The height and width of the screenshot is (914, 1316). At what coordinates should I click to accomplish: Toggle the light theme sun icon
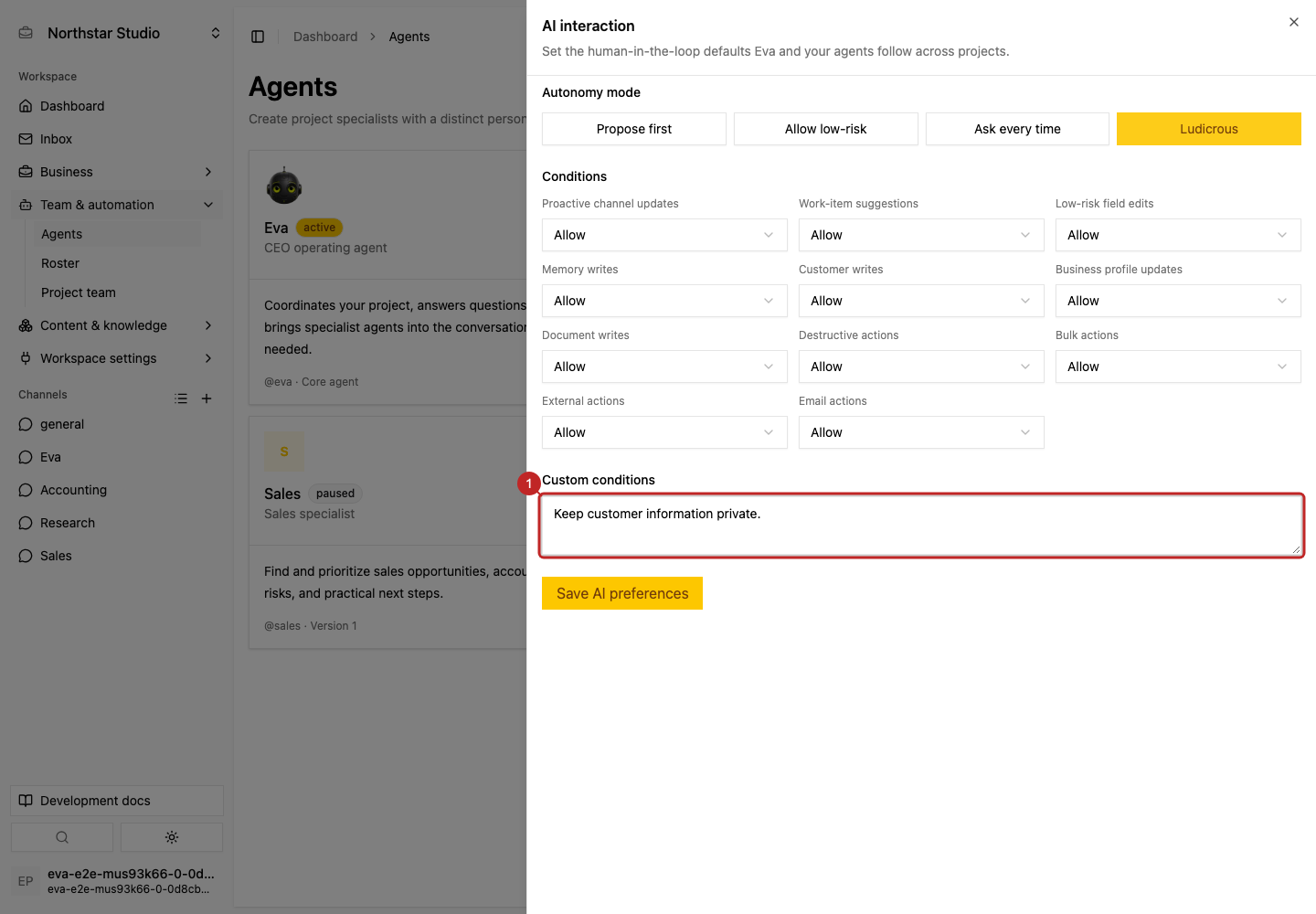(172, 837)
